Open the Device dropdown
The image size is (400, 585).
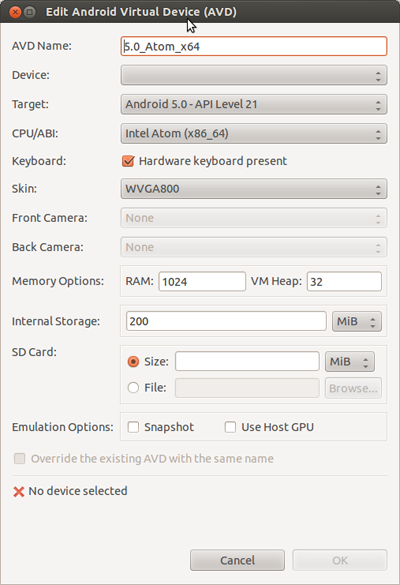click(254, 75)
